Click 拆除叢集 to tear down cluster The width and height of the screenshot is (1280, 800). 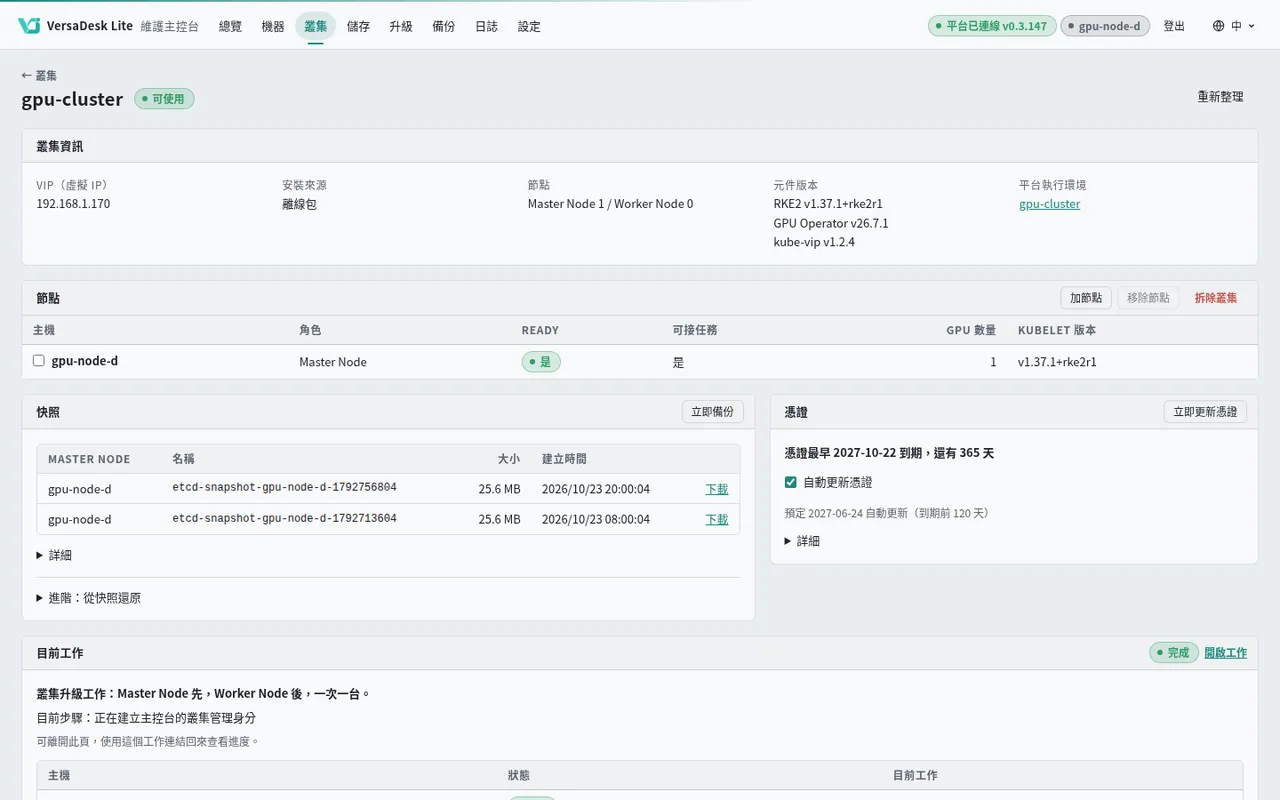[1216, 298]
